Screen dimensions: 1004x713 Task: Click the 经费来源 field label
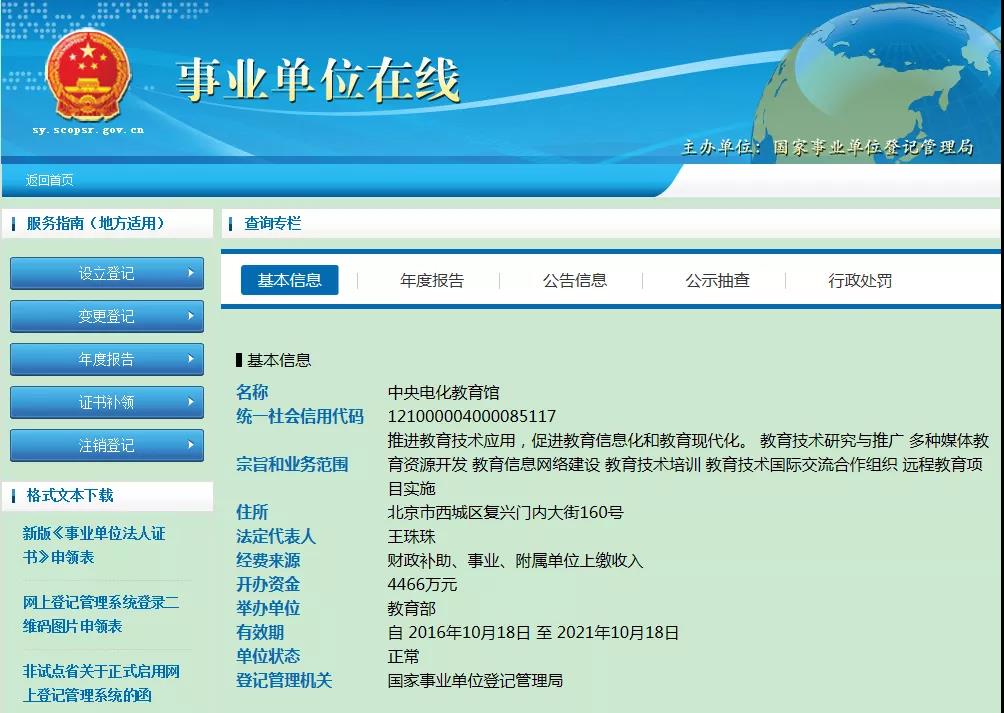[x=268, y=561]
